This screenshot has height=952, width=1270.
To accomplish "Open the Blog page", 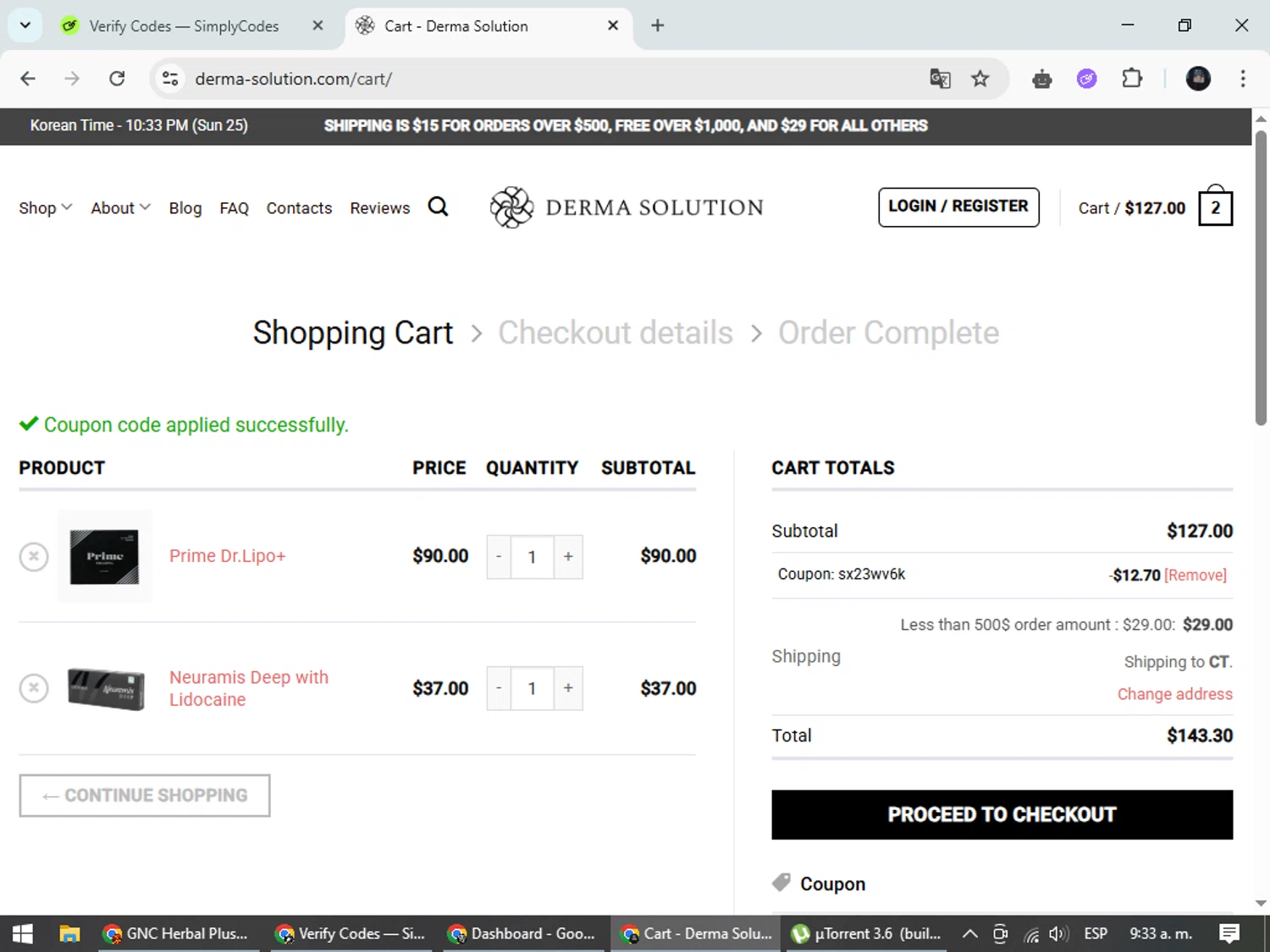I will click(x=185, y=207).
